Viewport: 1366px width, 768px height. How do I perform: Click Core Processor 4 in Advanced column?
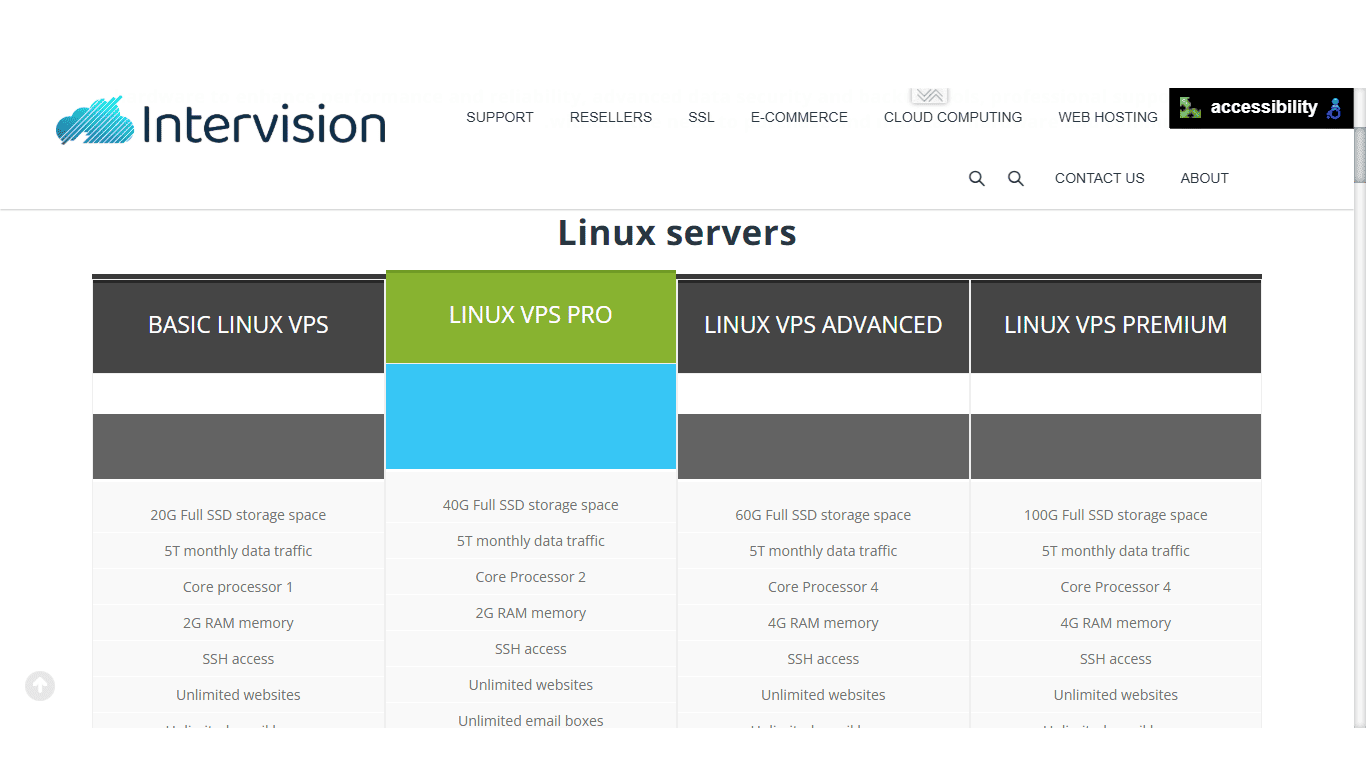823,587
